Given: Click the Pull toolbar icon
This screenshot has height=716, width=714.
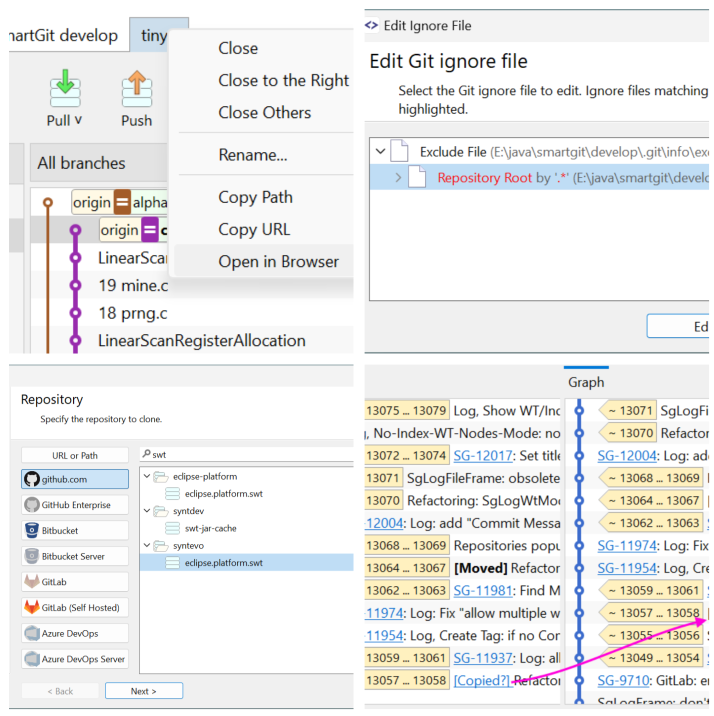Looking at the screenshot, I should coord(65,88).
